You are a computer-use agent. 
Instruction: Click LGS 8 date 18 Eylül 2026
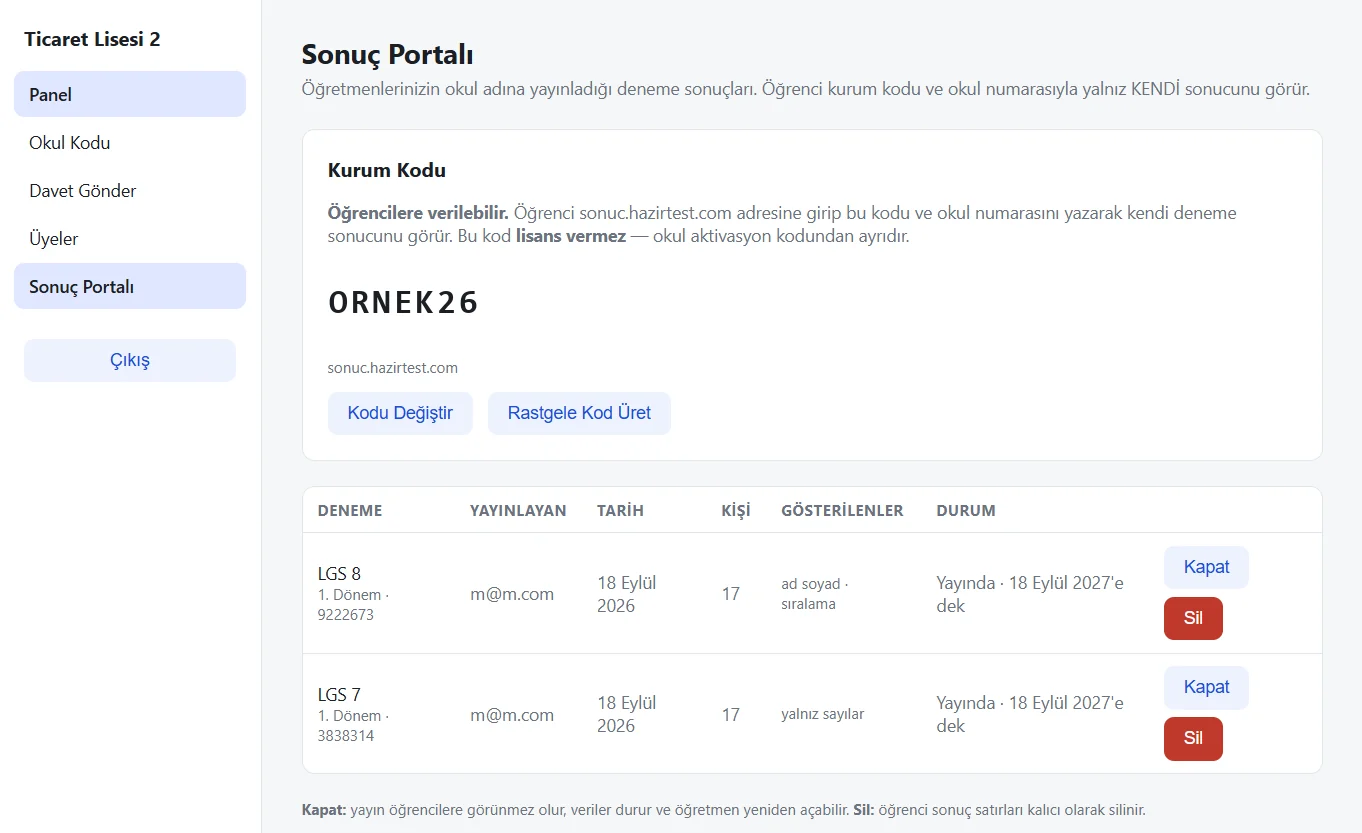tap(627, 594)
